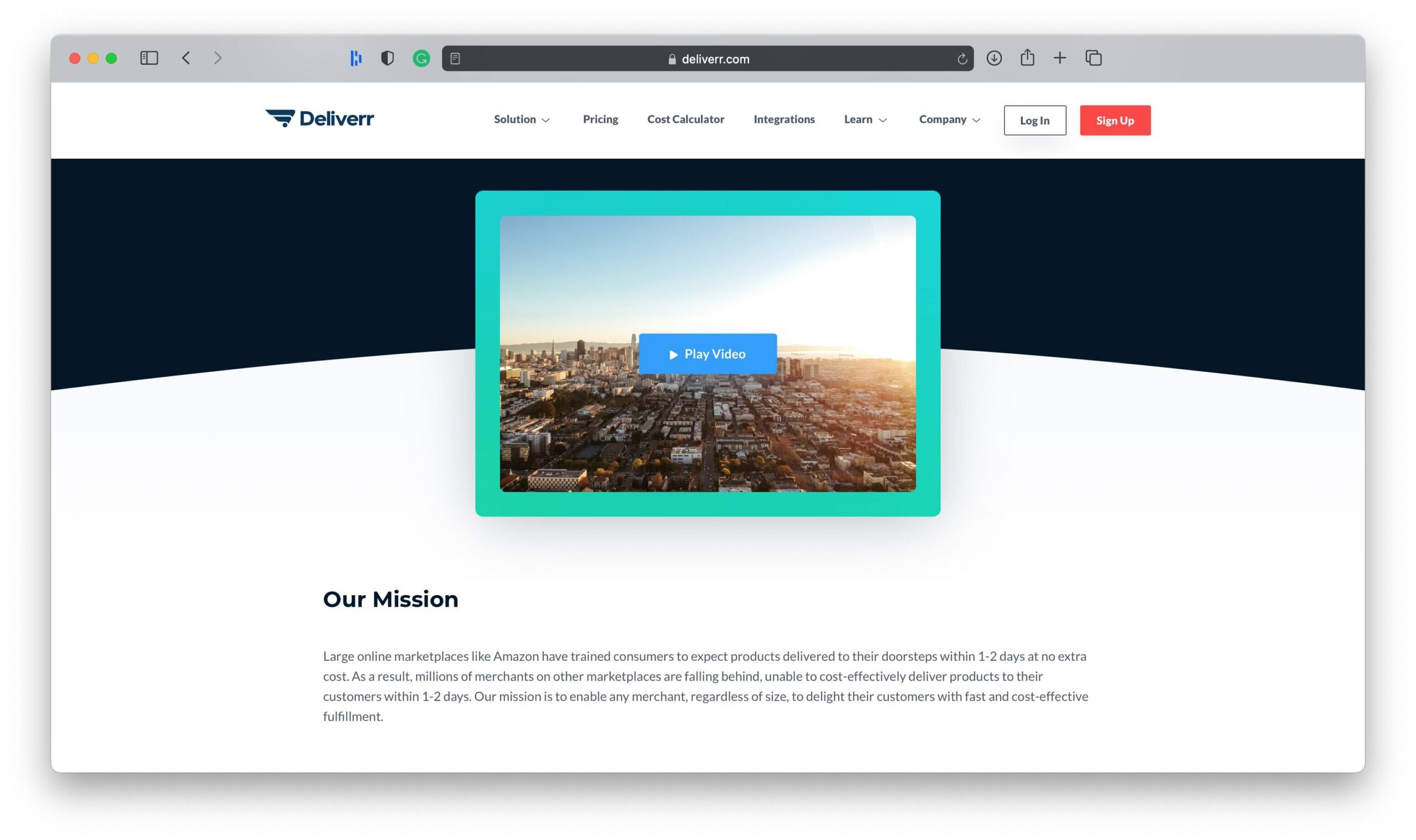The height and width of the screenshot is (840, 1416).
Task: Click the ad blocker shield icon
Action: click(x=388, y=58)
